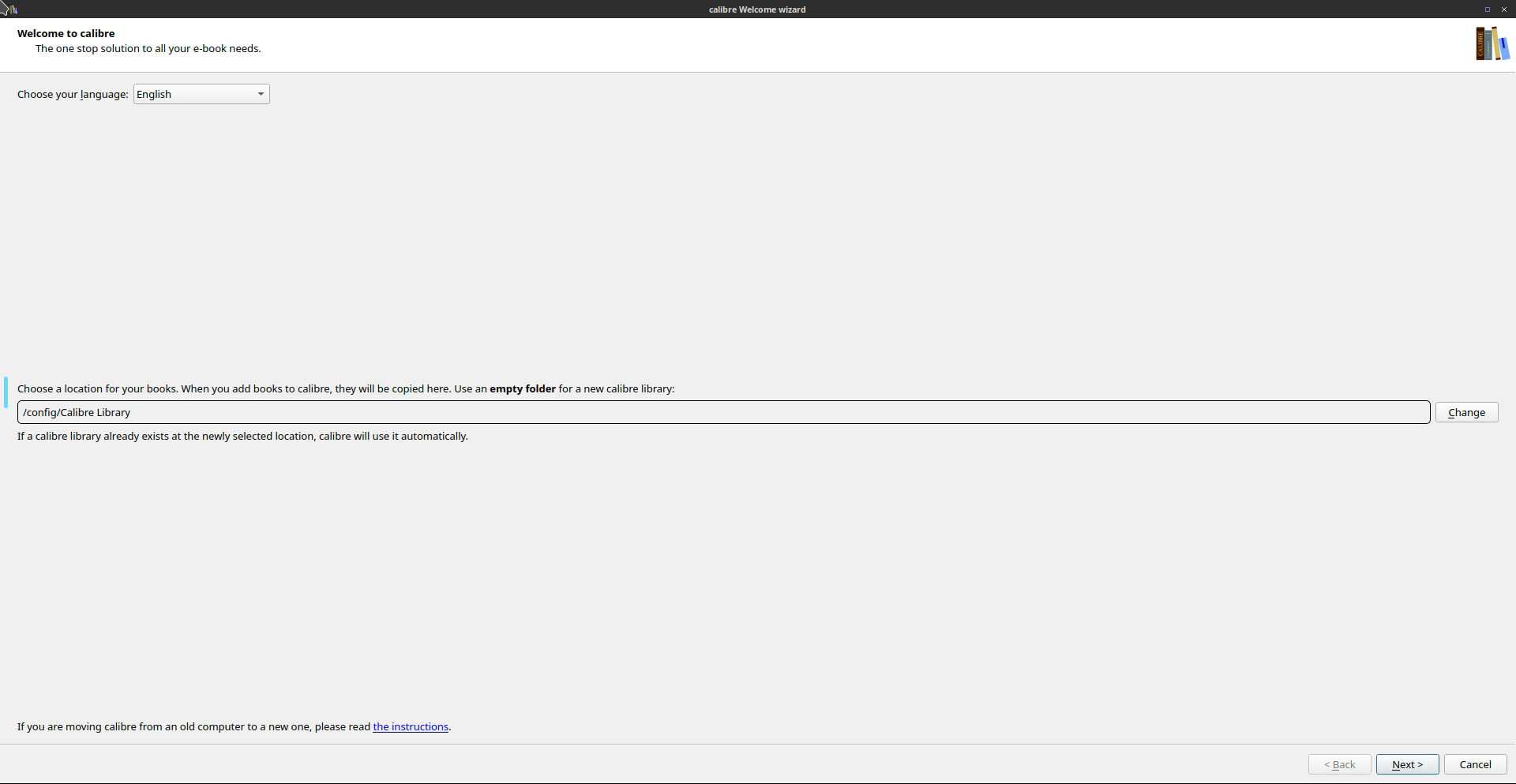This screenshot has height=784, width=1516.
Task: Click the "library already exists" note text
Action: pos(242,436)
